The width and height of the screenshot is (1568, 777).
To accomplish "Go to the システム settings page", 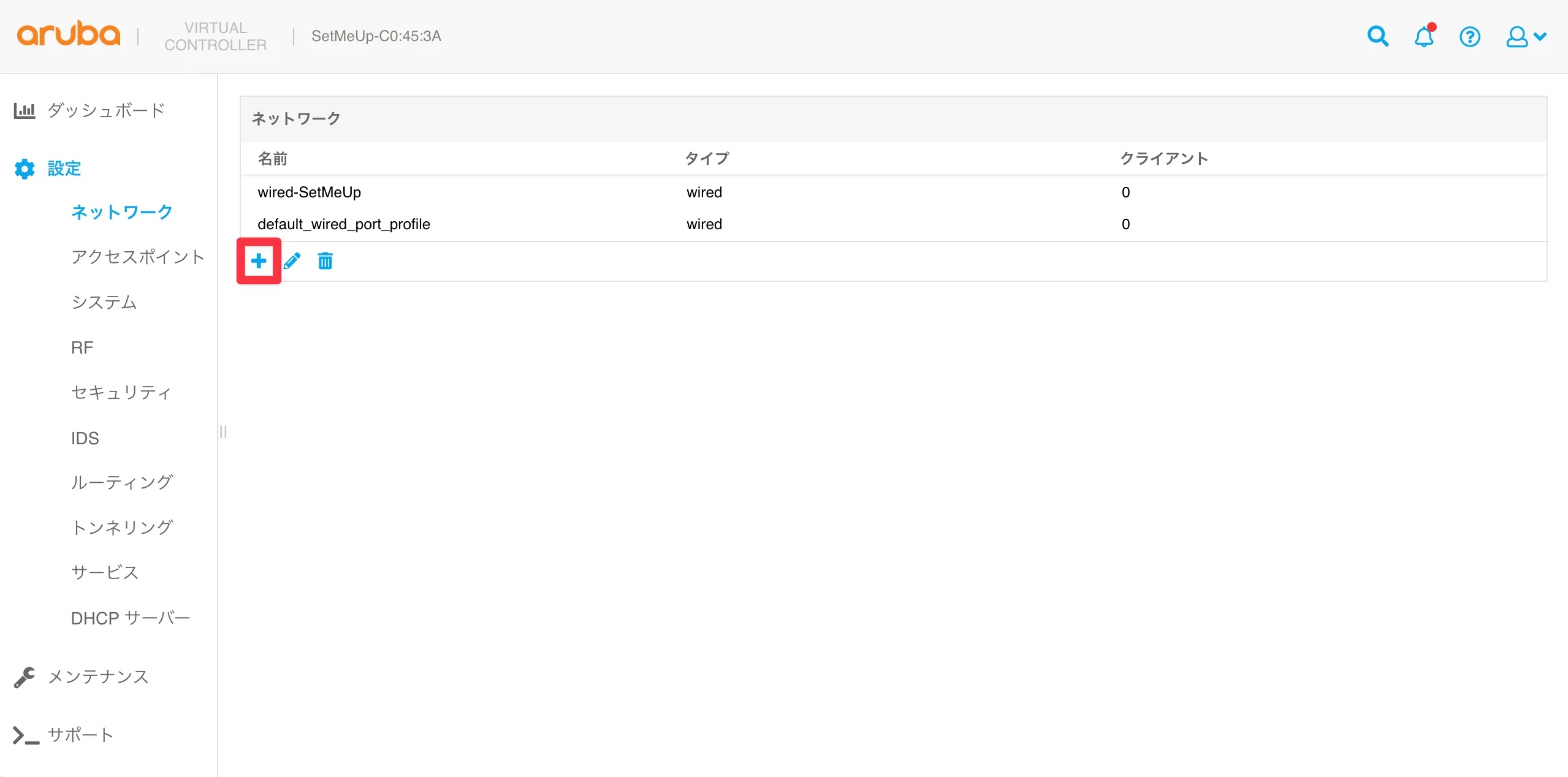I will click(104, 302).
